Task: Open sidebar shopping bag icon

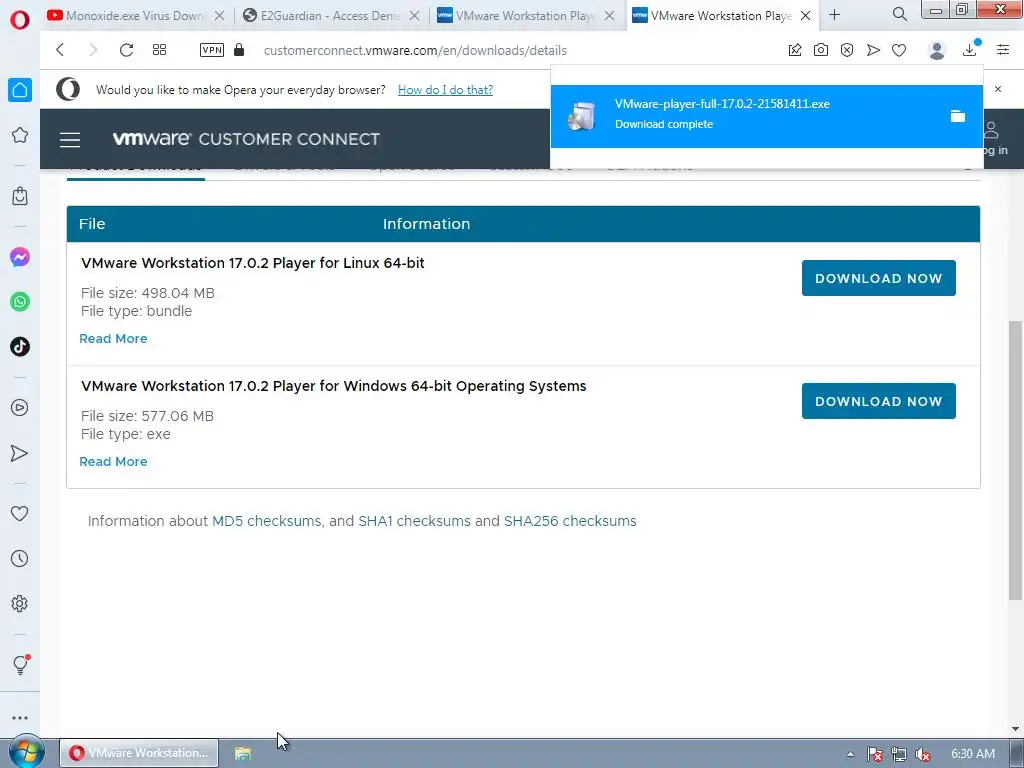Action: point(20,196)
